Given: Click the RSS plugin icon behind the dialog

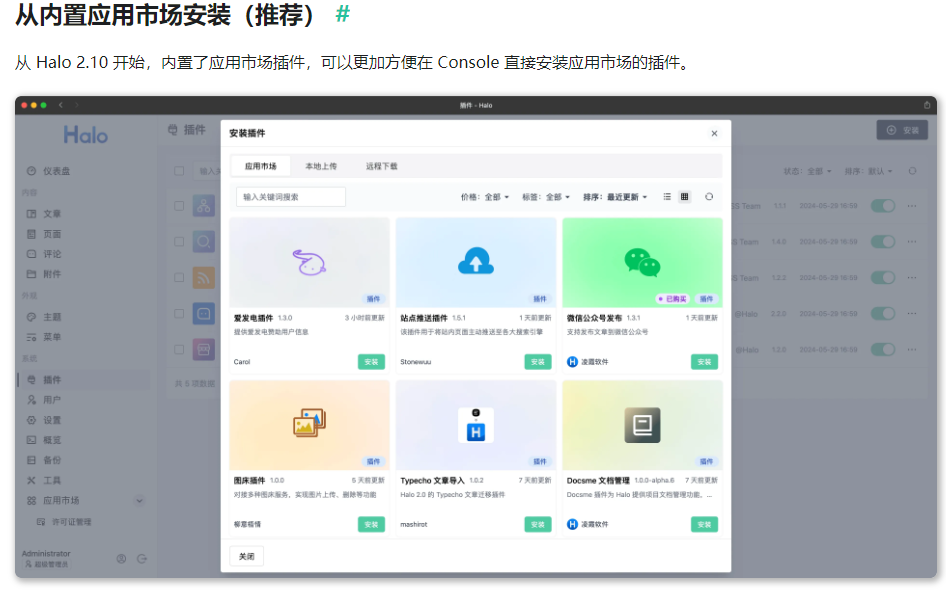Looking at the screenshot, I should click(204, 278).
